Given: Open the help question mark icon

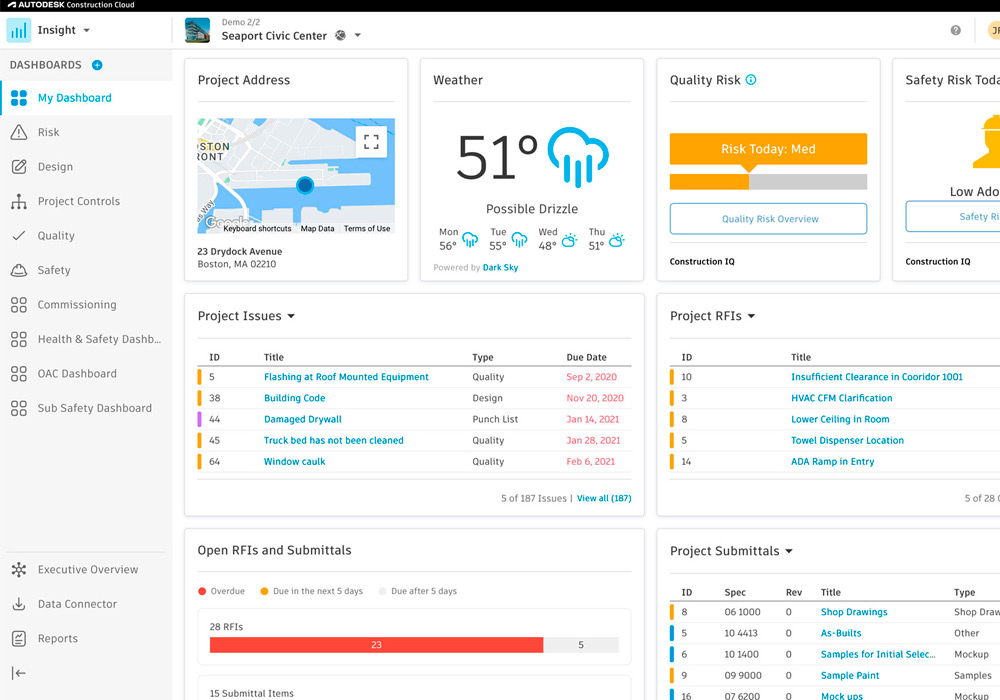Looking at the screenshot, I should pos(955,31).
